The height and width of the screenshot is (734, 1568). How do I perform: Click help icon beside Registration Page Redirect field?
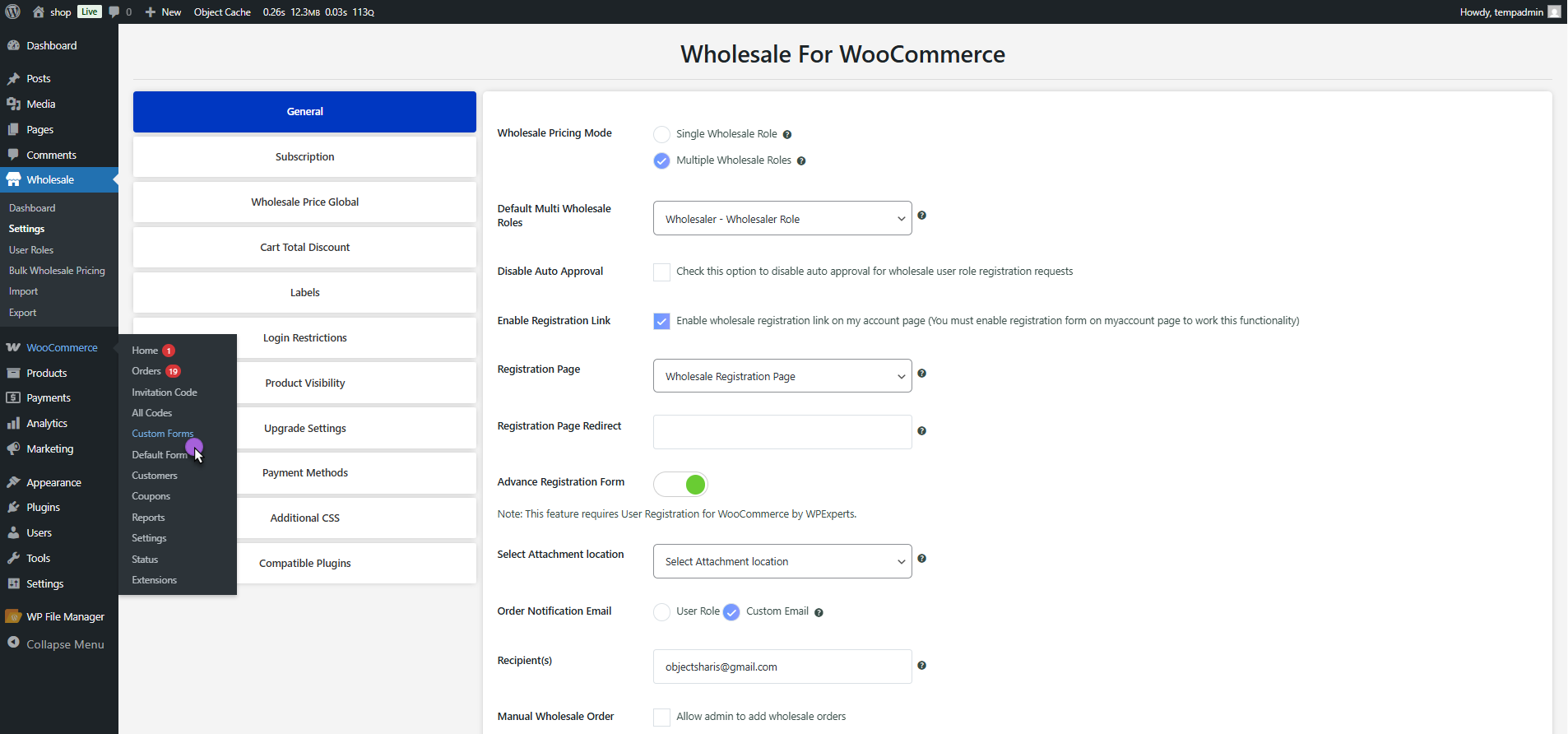[x=922, y=431]
